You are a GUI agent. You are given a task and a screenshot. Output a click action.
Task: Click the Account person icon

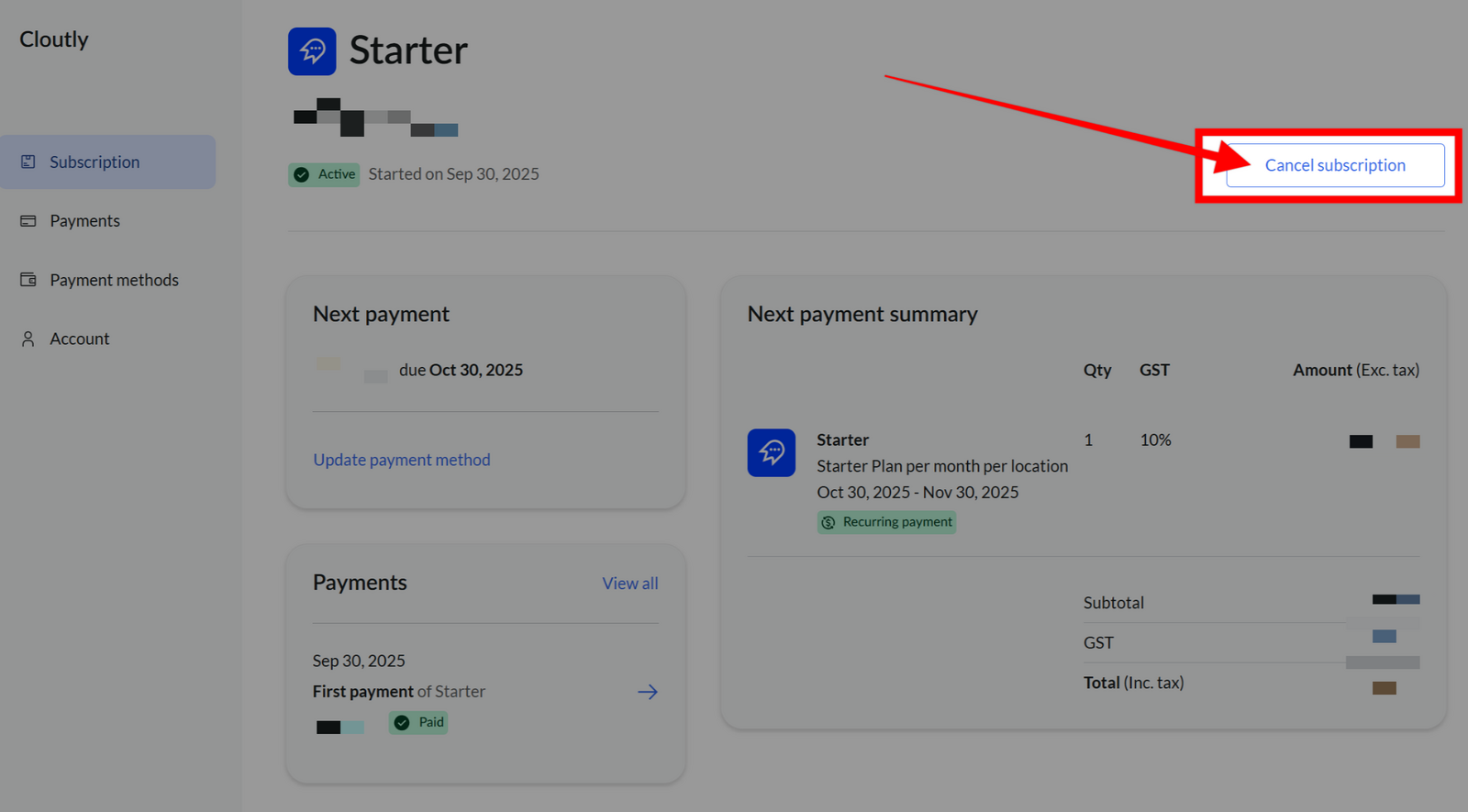tap(28, 339)
